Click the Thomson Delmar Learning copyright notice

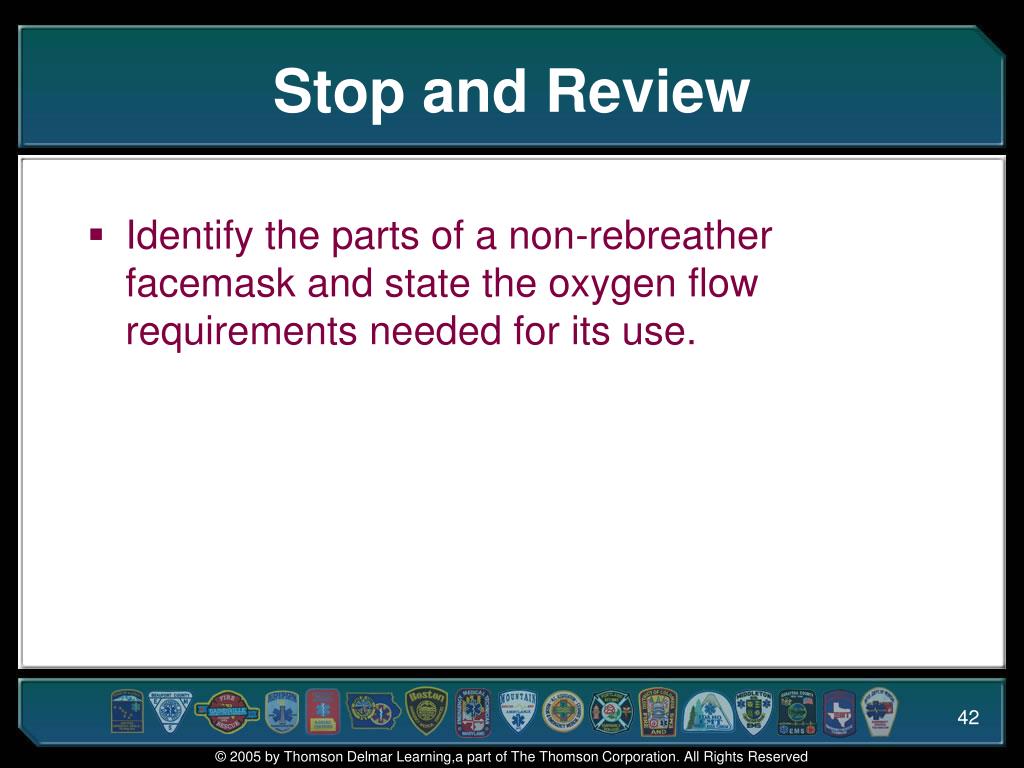click(x=511, y=757)
